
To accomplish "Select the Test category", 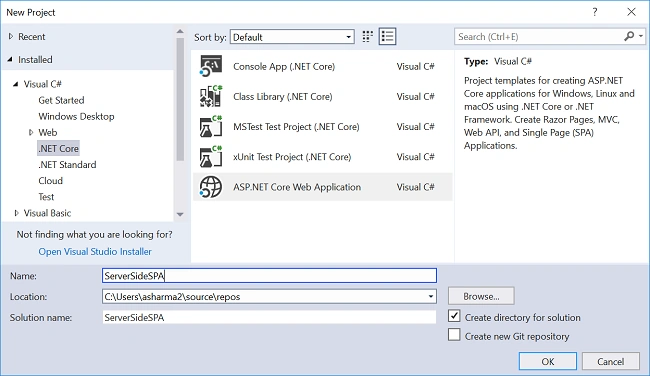I will 46,197.
